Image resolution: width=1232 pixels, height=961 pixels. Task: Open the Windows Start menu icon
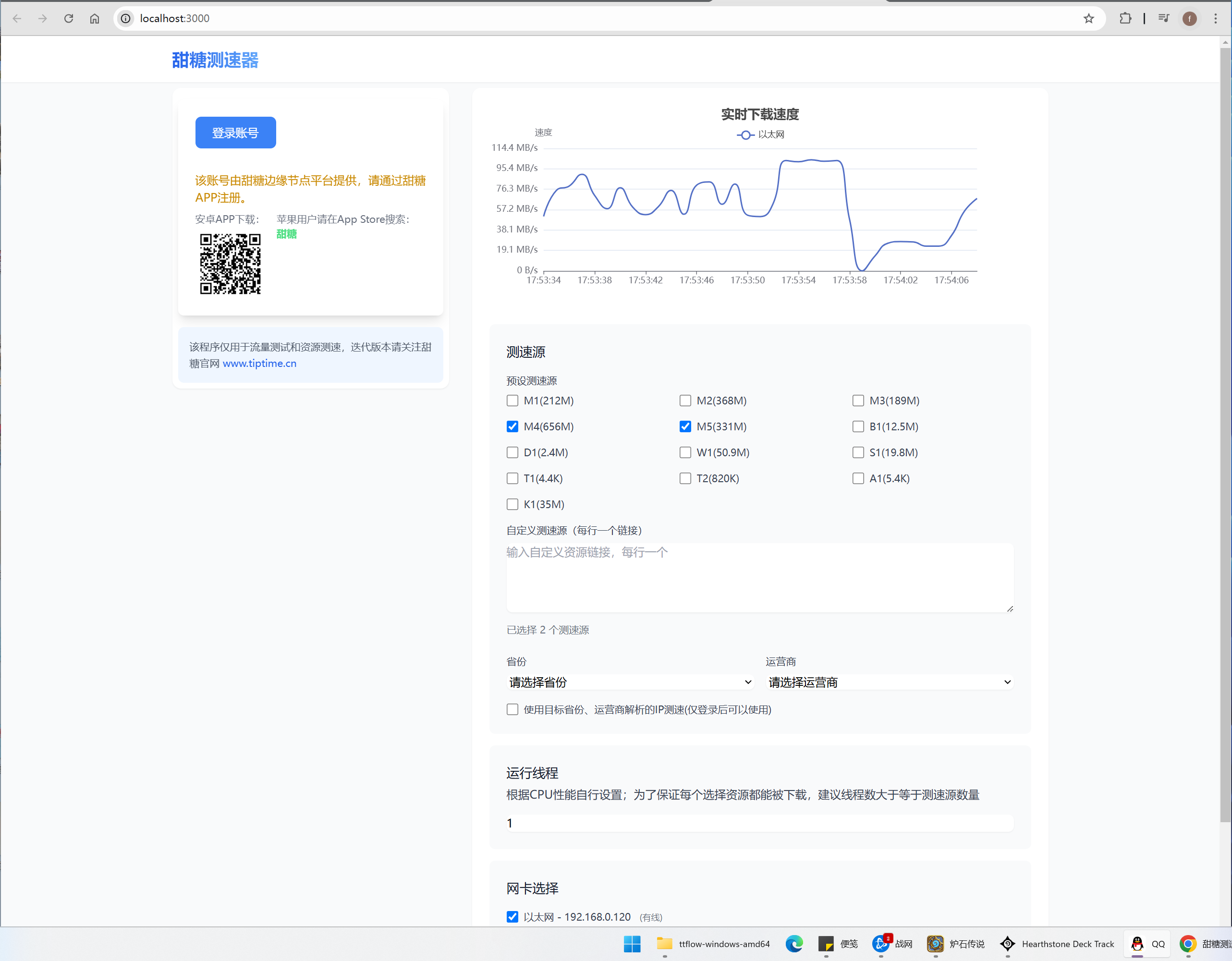click(632, 944)
